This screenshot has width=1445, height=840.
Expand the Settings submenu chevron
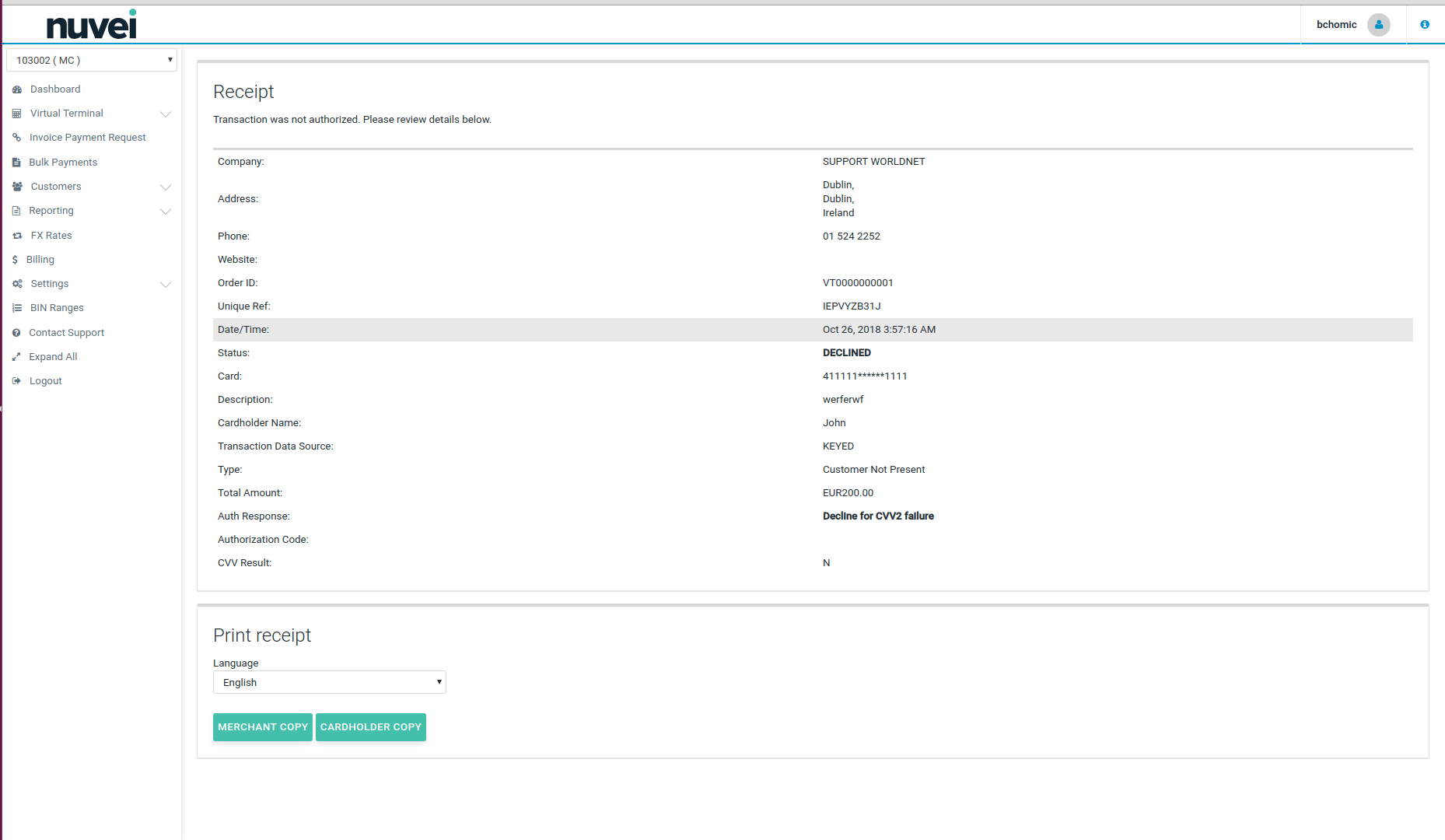pyautogui.click(x=166, y=285)
